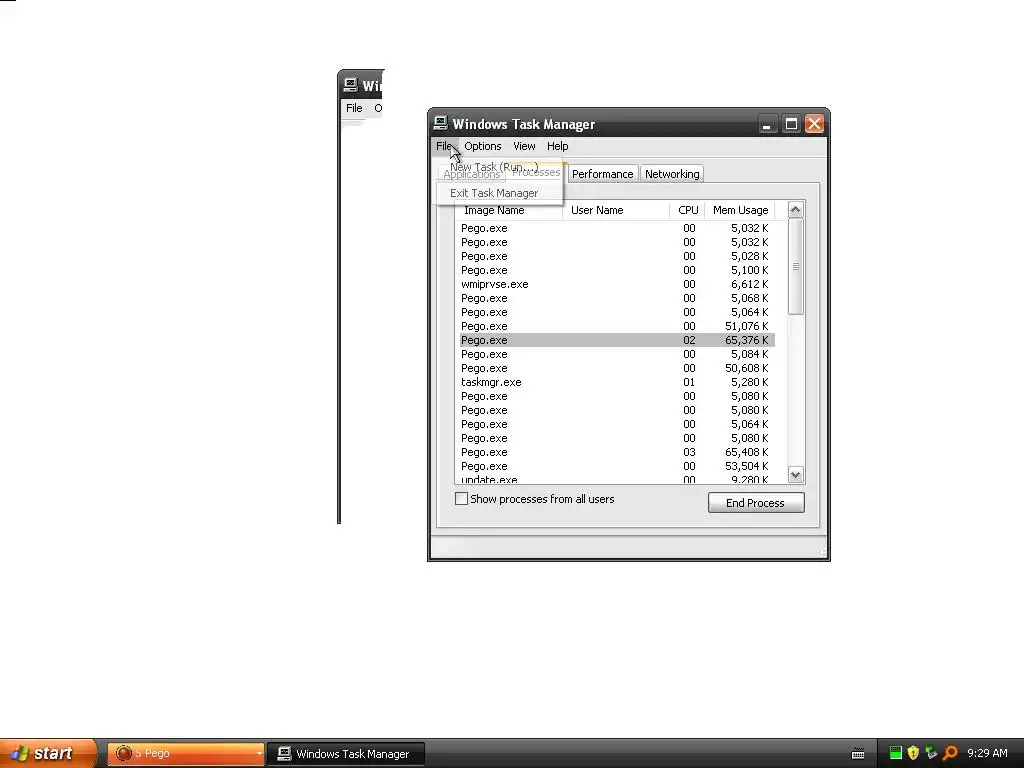Expand the Pego taskbar group dropdown arrow
1024x768 pixels.
(x=259, y=754)
